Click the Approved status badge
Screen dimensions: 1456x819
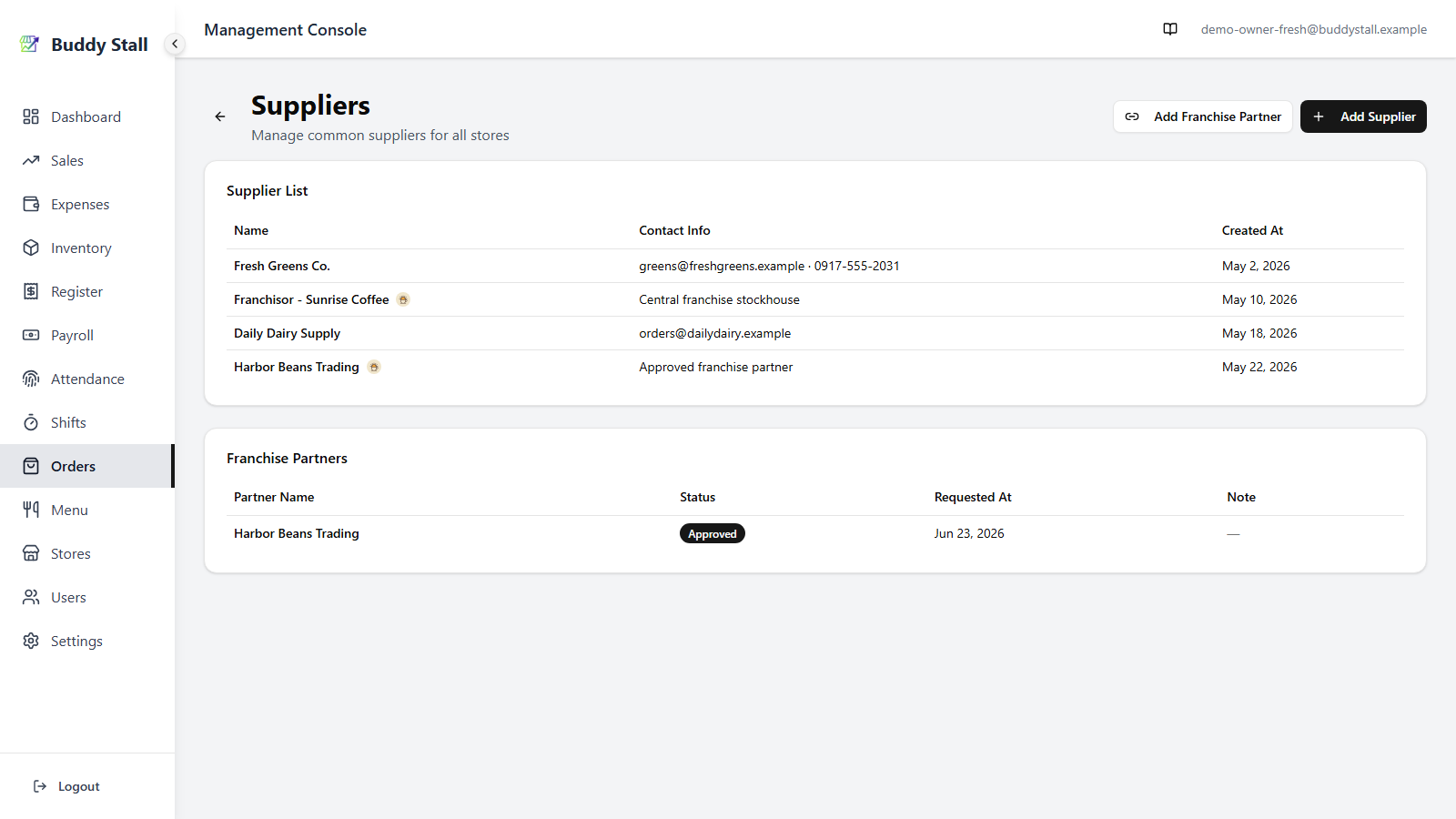tap(713, 533)
